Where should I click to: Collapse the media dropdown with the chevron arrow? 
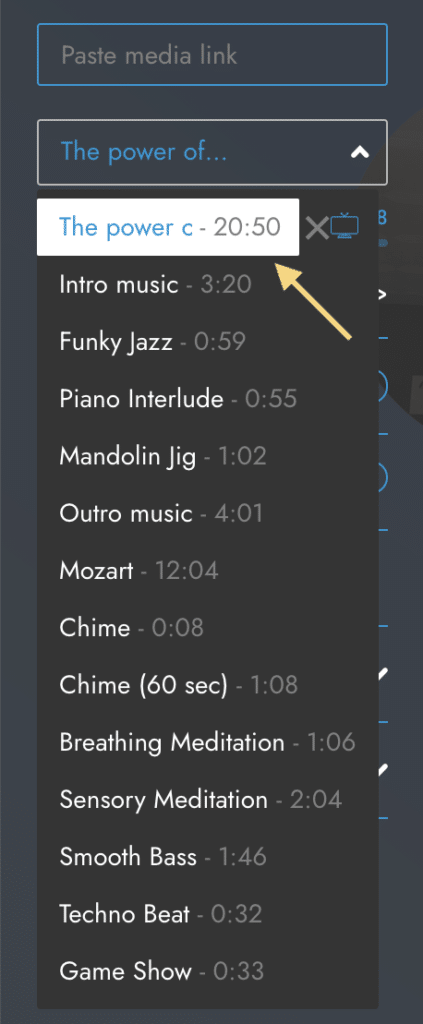[360, 153]
